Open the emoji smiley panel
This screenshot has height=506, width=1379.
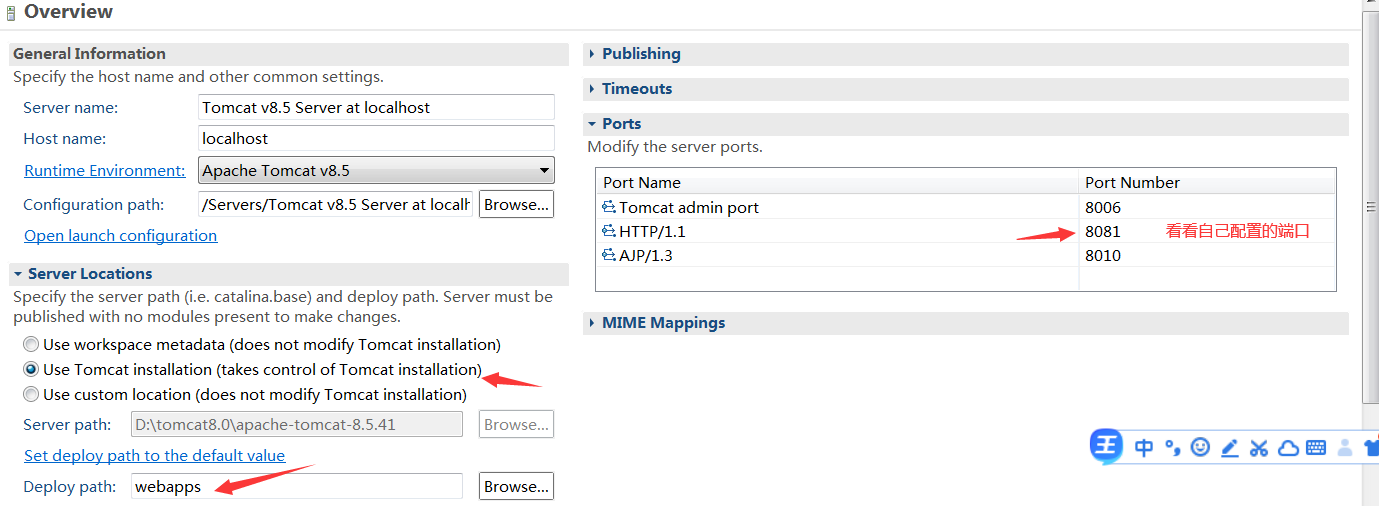pyautogui.click(x=1200, y=448)
